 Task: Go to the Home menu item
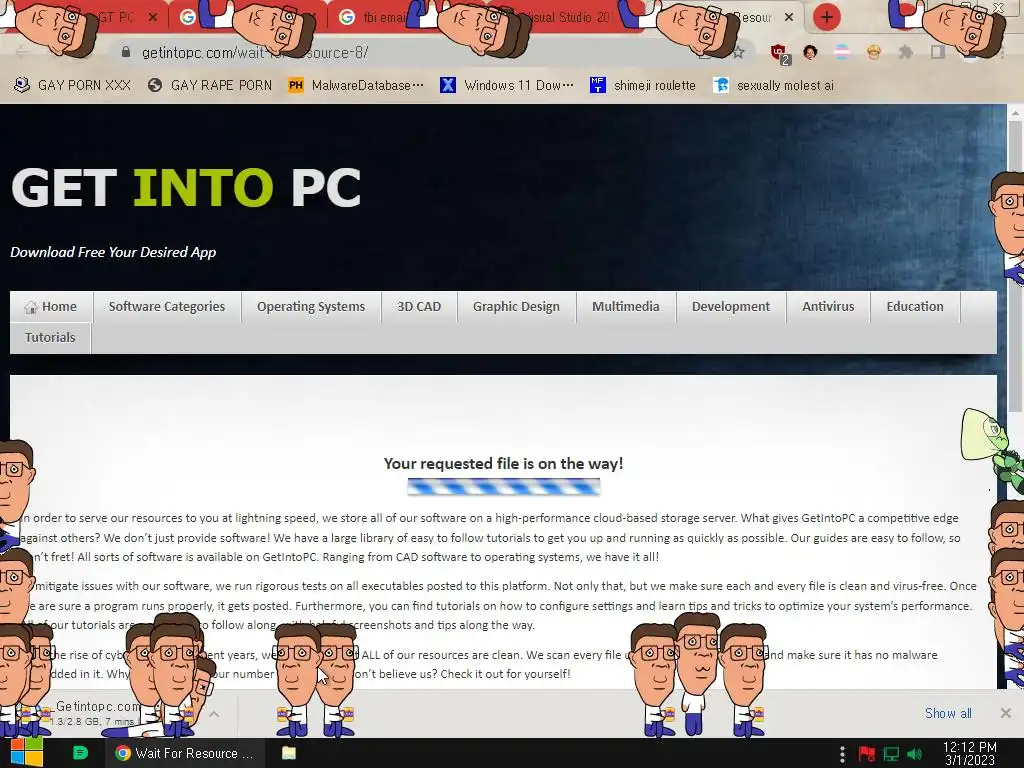tap(51, 307)
